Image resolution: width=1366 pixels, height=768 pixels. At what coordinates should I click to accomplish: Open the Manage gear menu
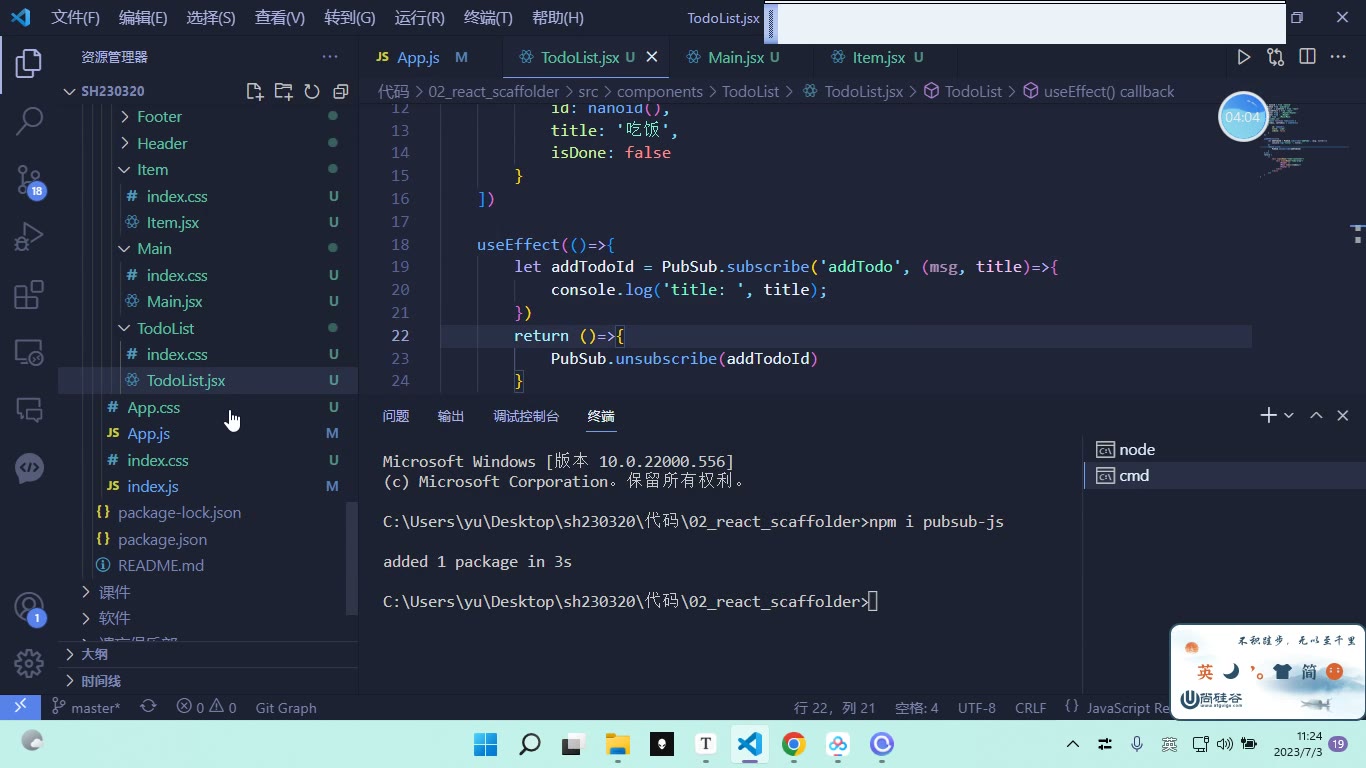tap(29, 663)
